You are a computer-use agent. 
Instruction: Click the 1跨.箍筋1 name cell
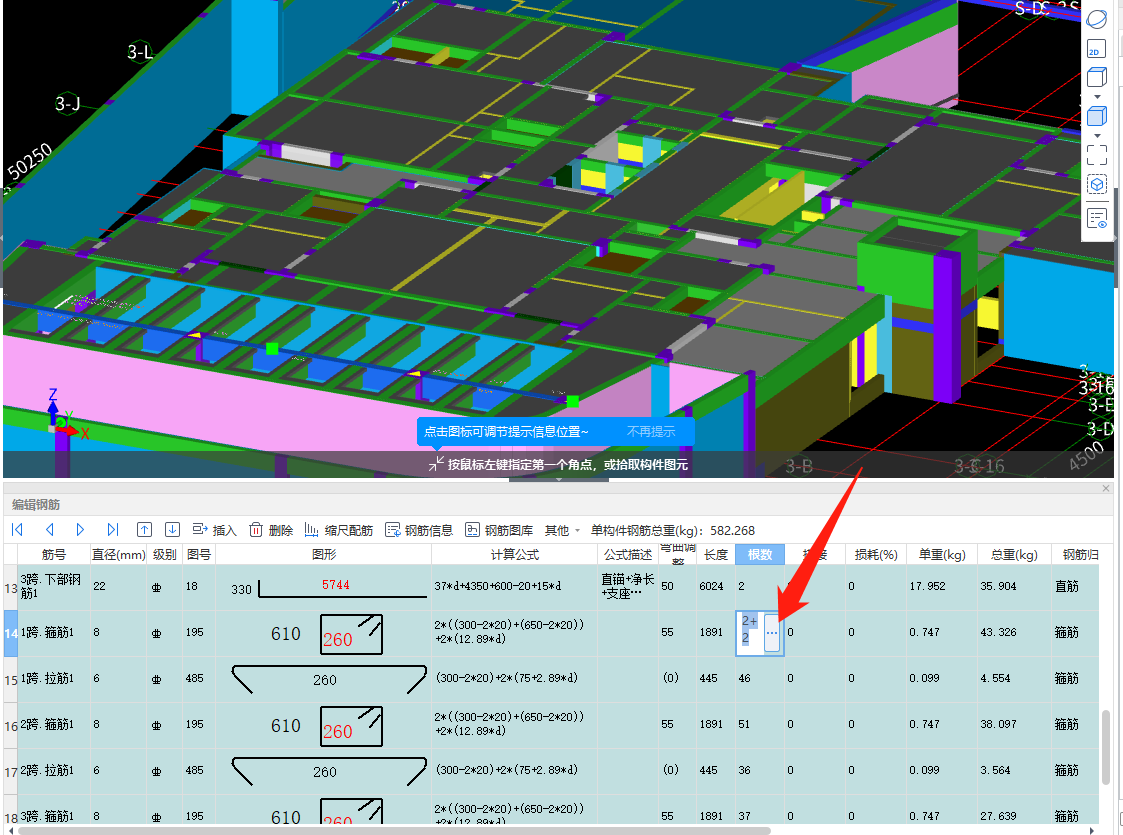tap(54, 632)
